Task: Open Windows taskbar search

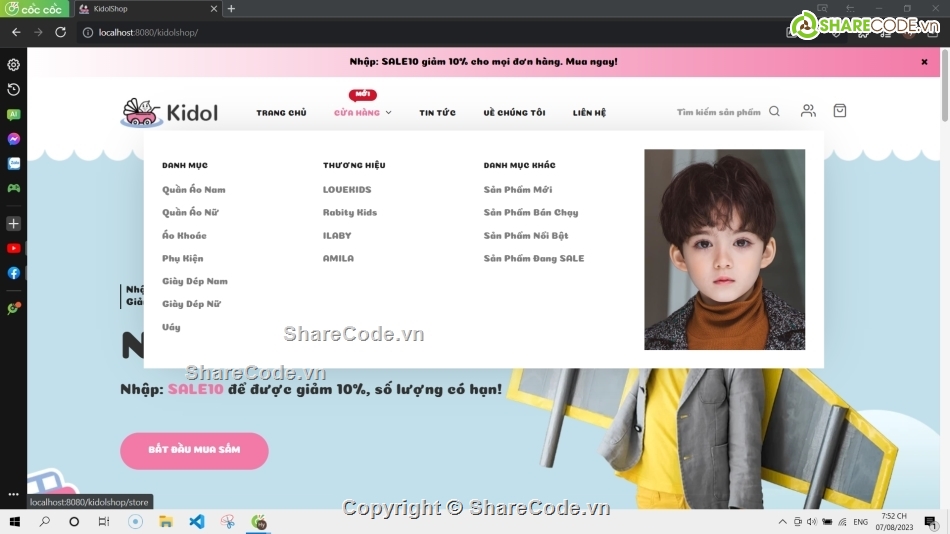Action: (x=44, y=522)
